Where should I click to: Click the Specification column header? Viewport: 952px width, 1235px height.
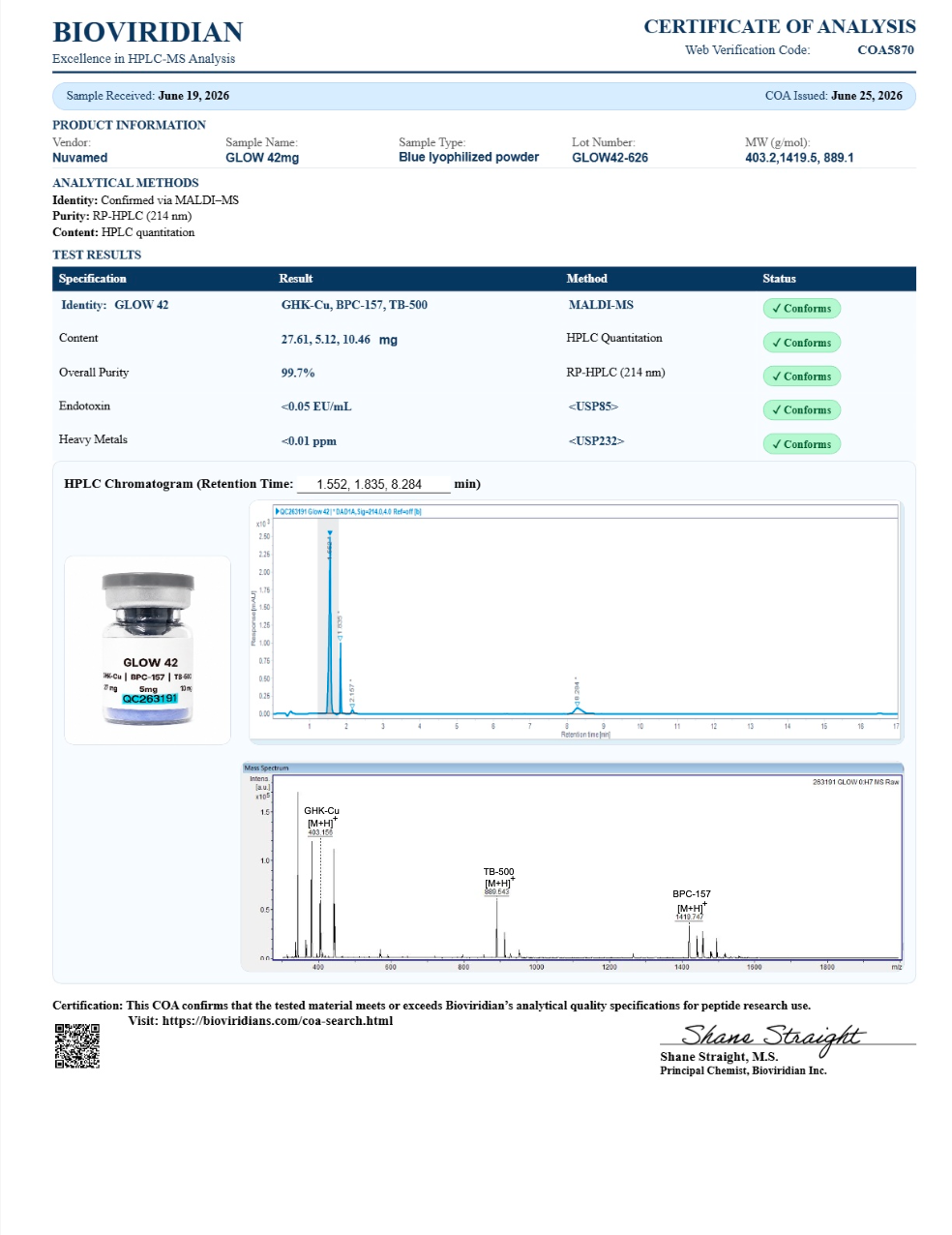coord(93,279)
